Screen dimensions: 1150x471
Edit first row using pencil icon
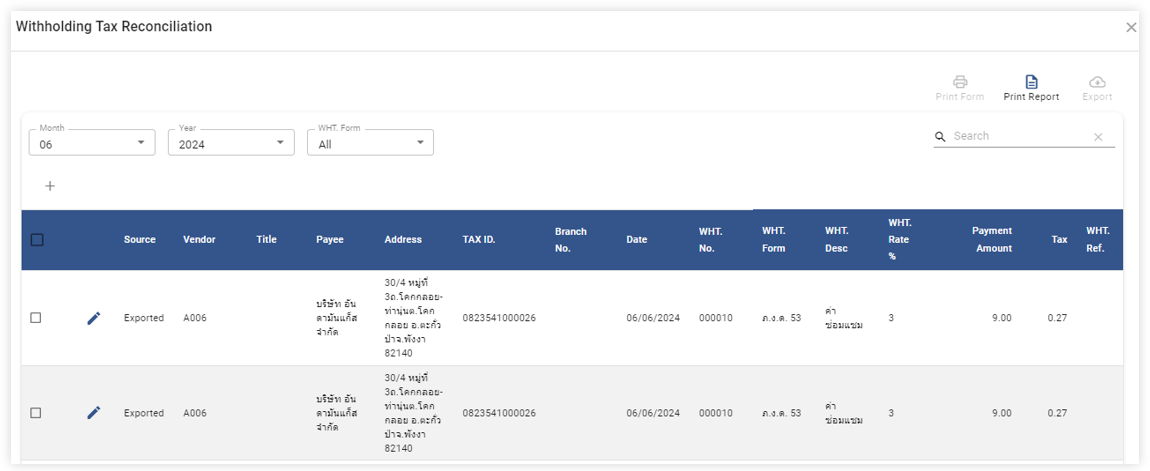[94, 318]
